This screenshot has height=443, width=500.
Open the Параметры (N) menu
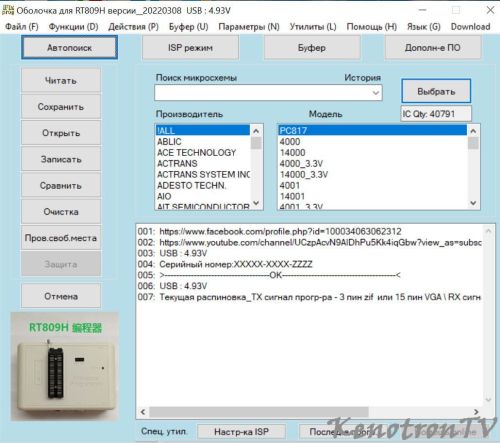(249, 26)
